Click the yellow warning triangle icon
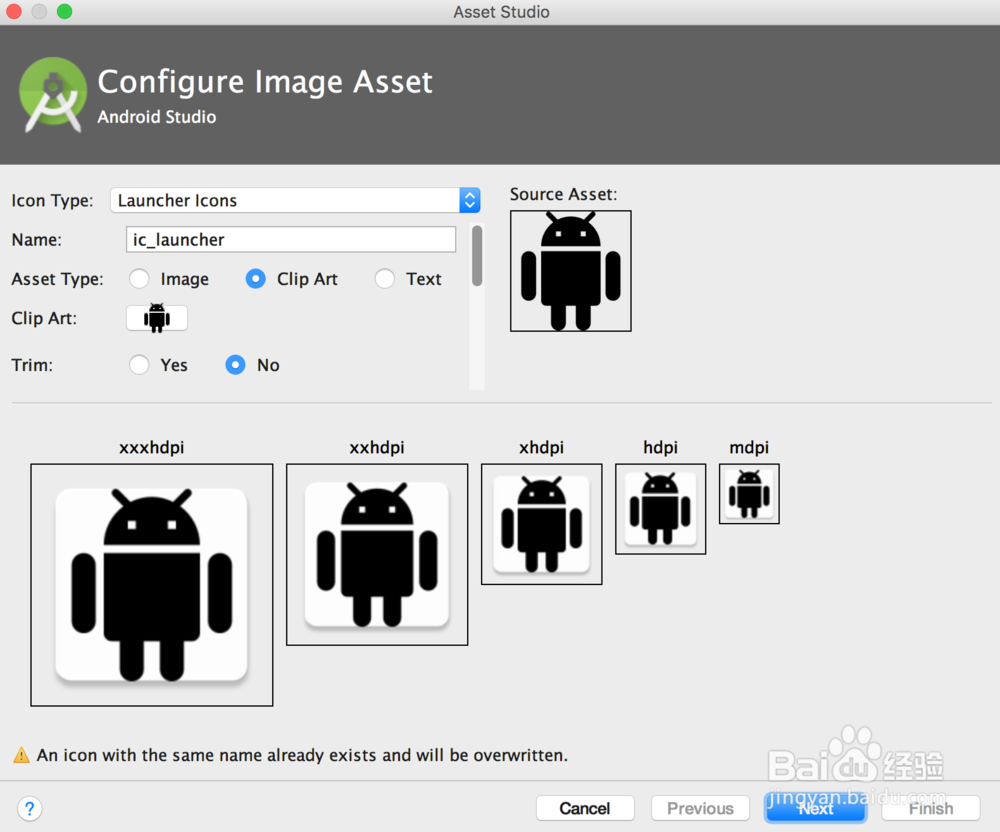 tap(21, 755)
